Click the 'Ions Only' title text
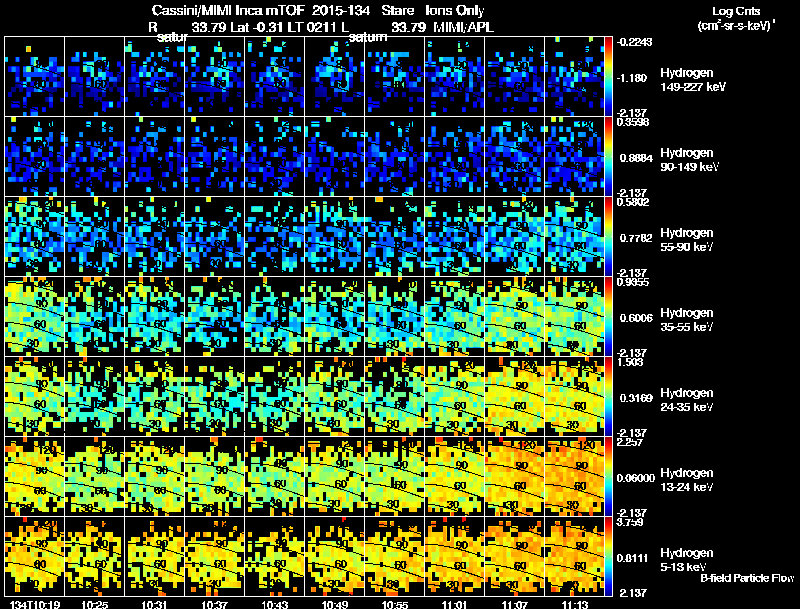 click(455, 11)
